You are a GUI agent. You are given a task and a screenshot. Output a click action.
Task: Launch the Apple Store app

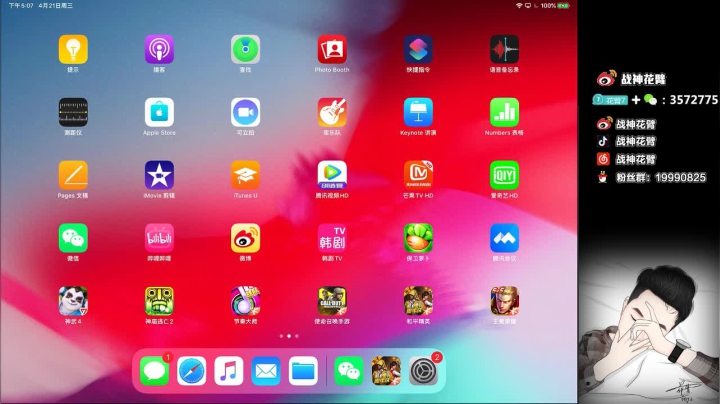(x=159, y=112)
